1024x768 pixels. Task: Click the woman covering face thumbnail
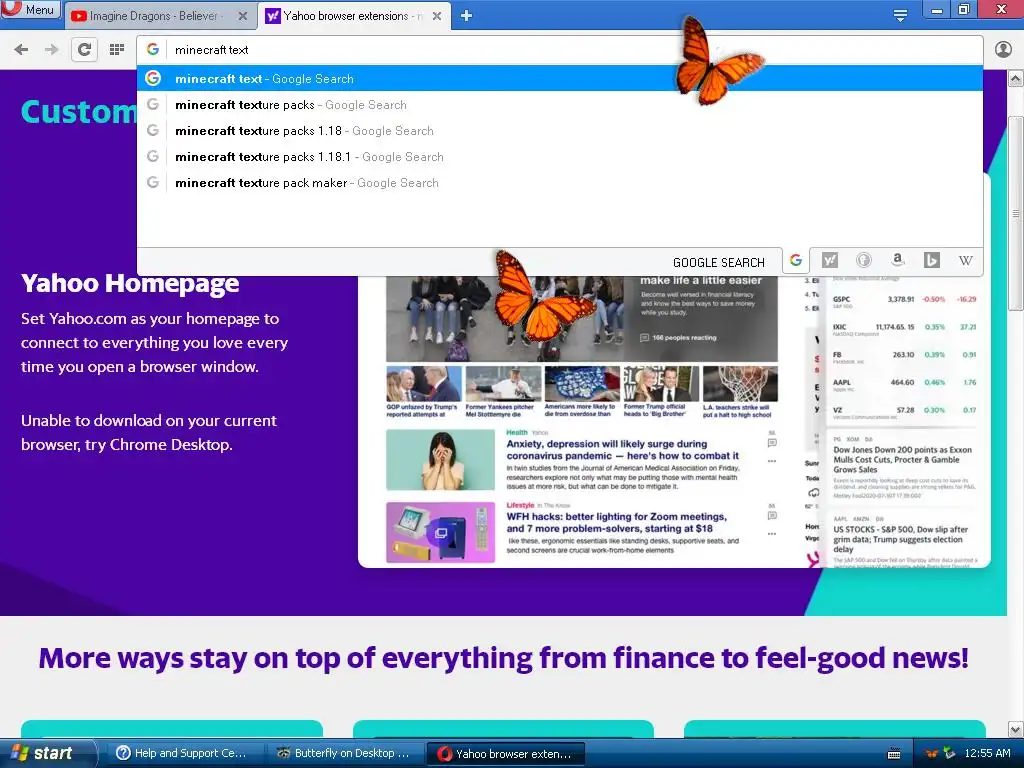pos(440,460)
